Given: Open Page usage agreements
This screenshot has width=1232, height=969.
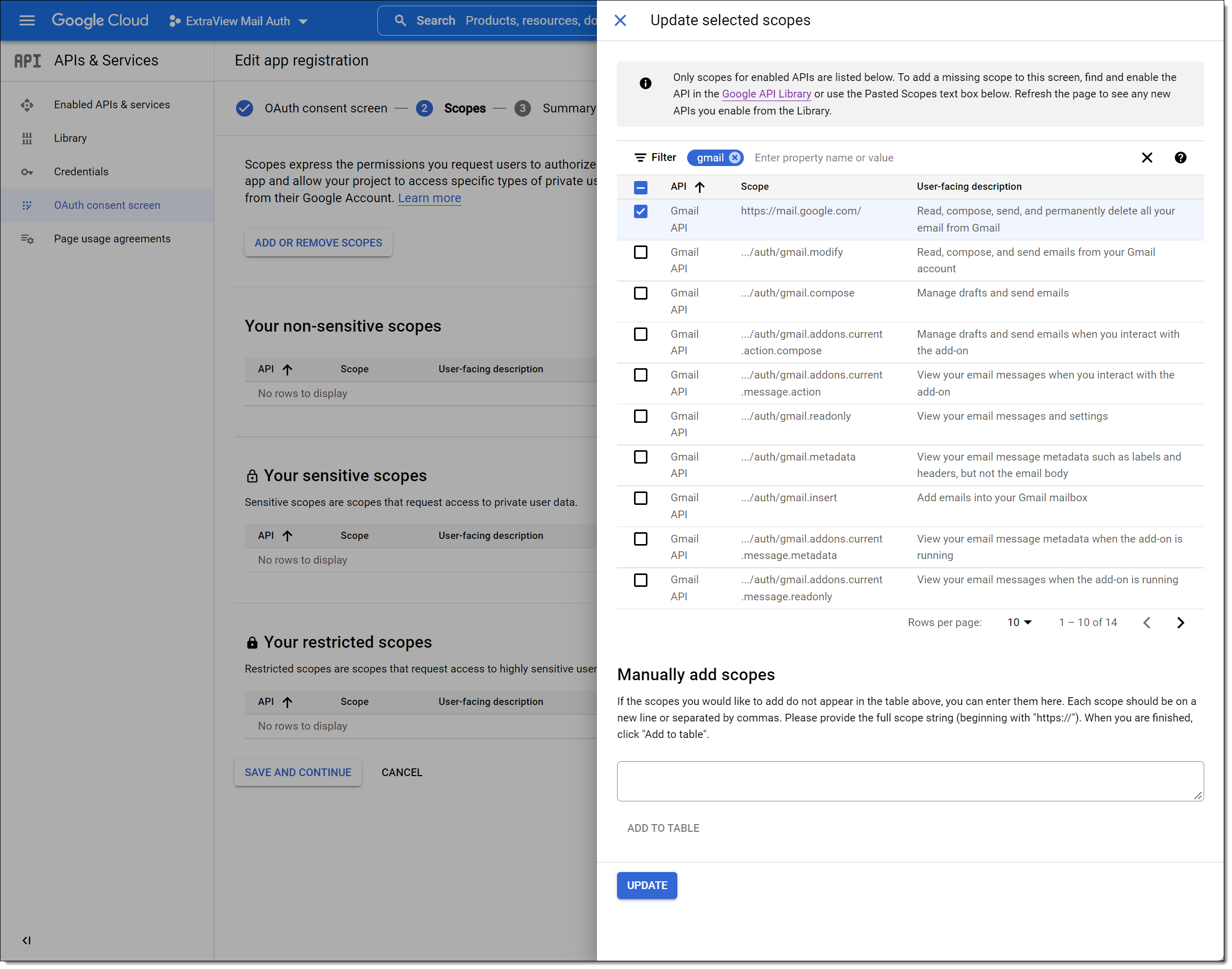Looking at the screenshot, I should [x=112, y=238].
